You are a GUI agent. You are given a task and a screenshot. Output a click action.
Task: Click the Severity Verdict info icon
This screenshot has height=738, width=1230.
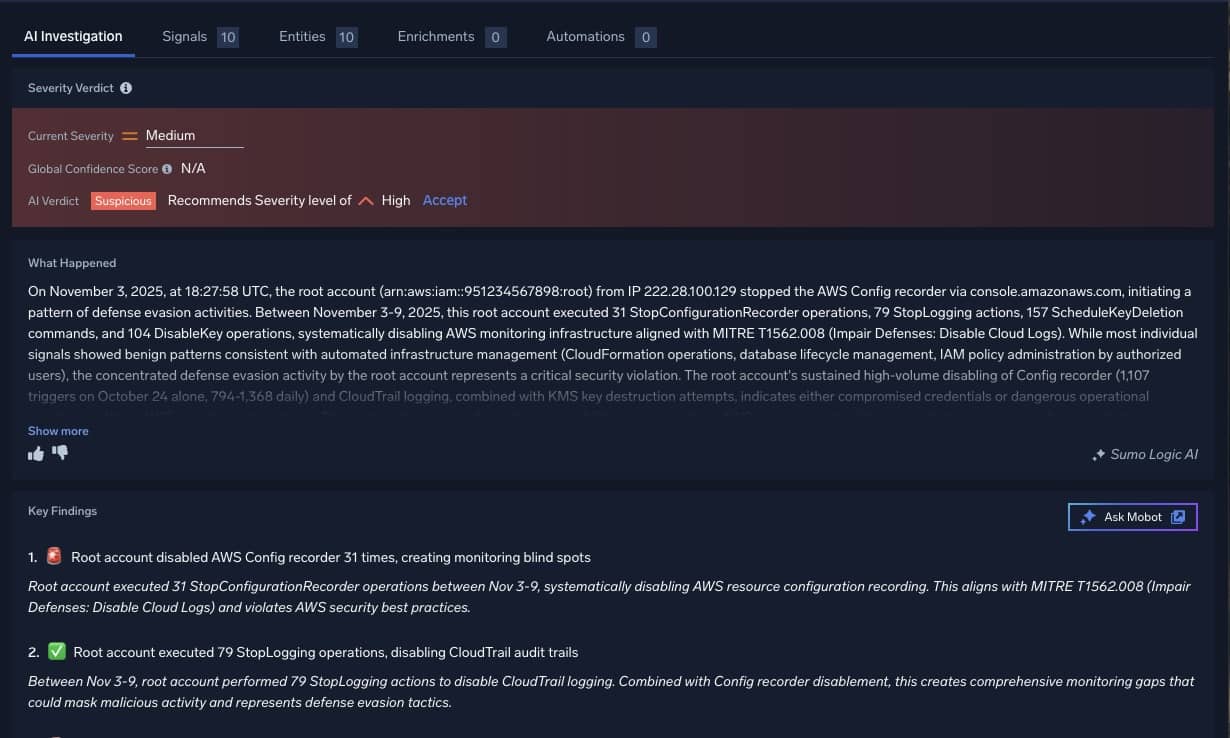click(125, 88)
